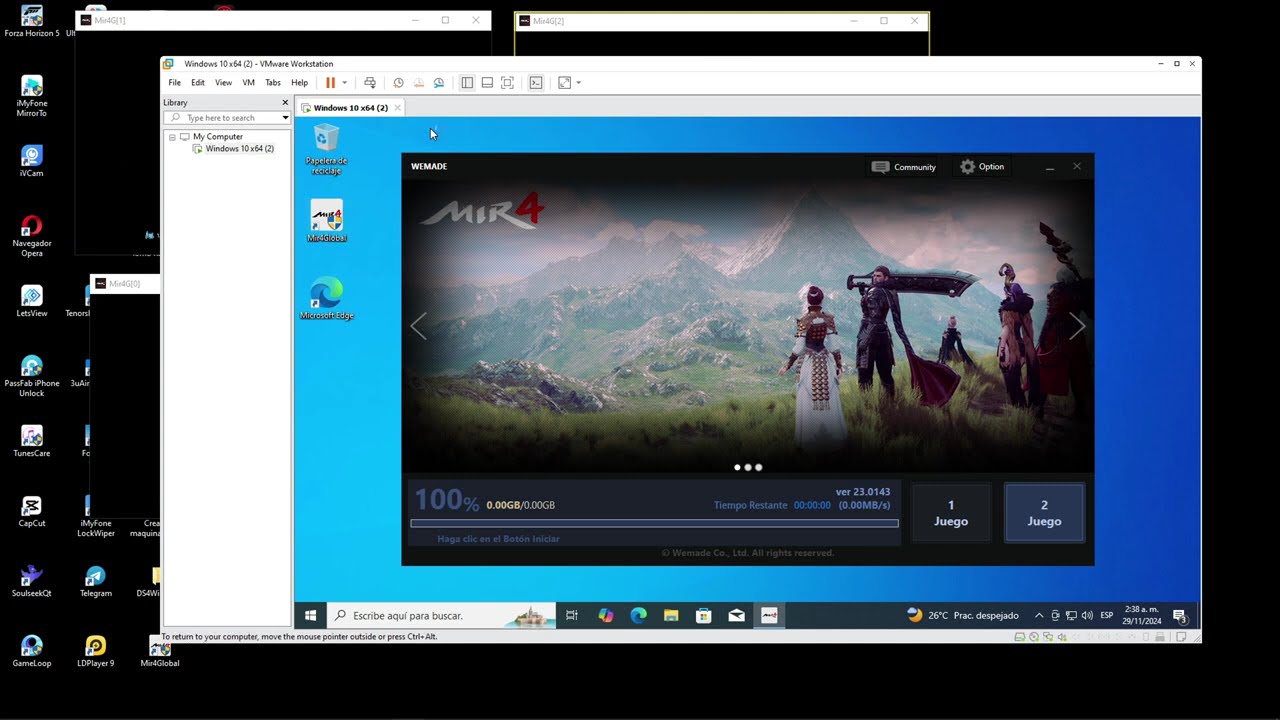Open Navegador Opera on host desktop
Image resolution: width=1280 pixels, height=720 pixels.
click(32, 236)
